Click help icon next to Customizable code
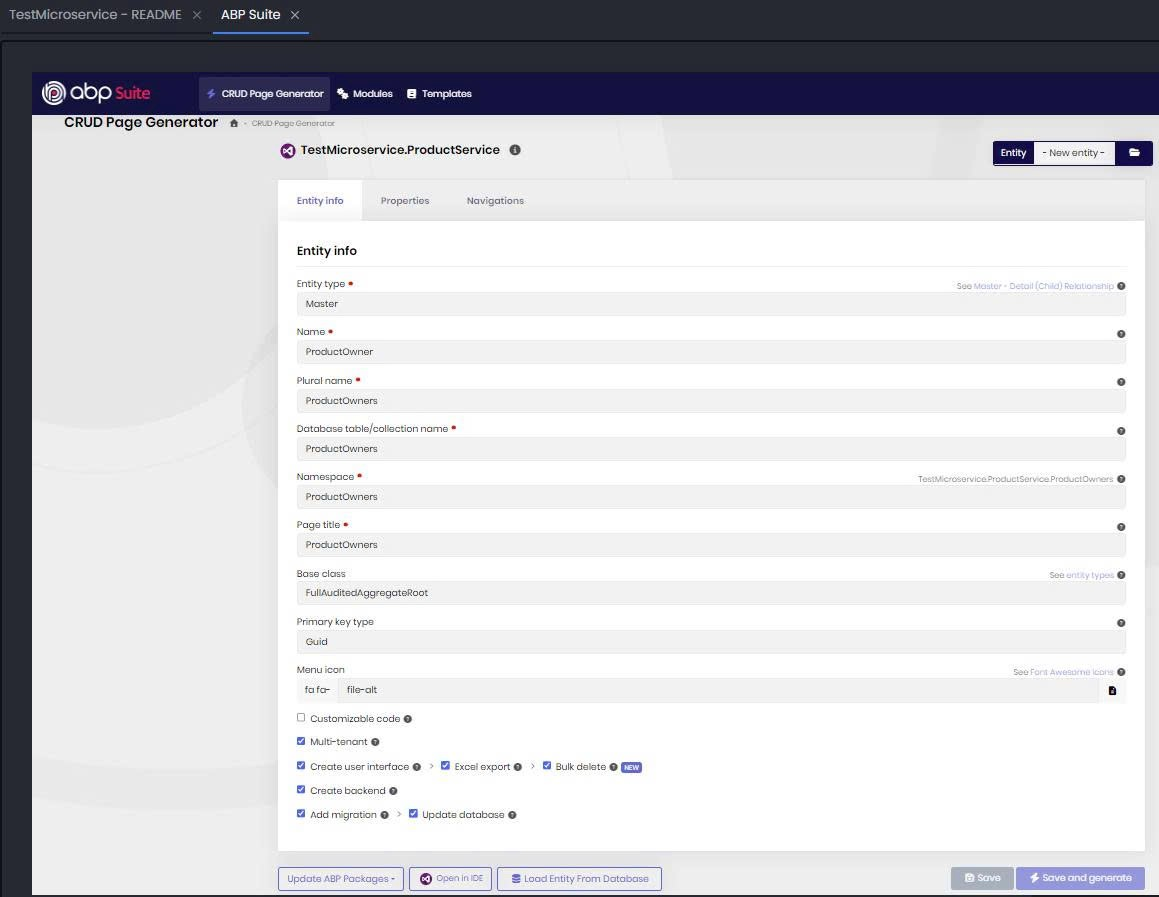 (408, 719)
